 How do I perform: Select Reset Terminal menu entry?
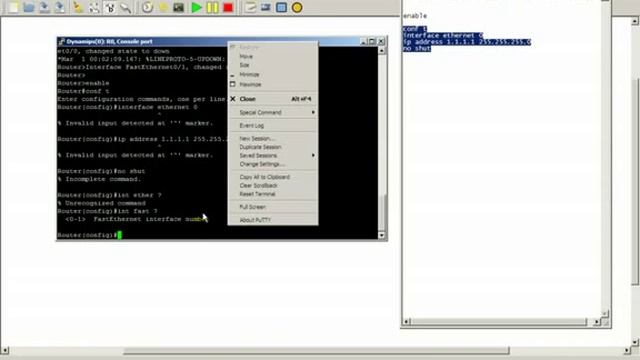click(273, 194)
